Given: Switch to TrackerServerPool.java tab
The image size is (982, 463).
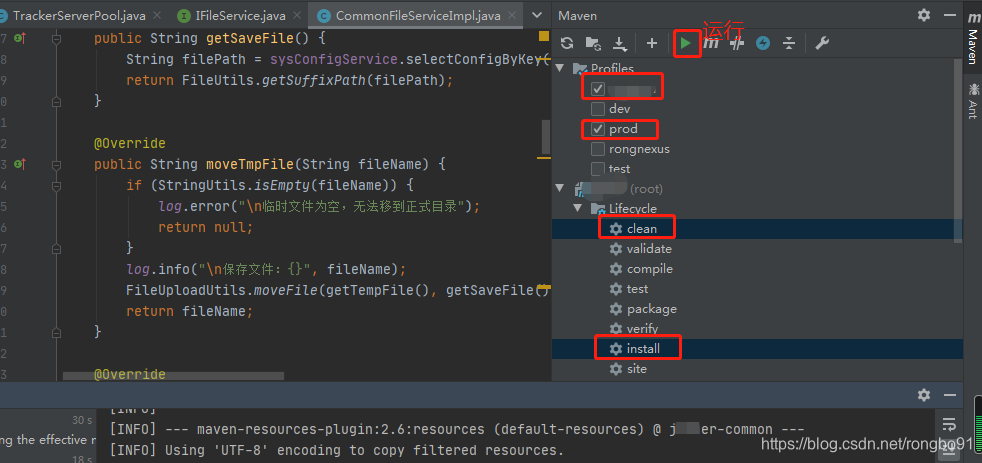Looking at the screenshot, I should [x=79, y=16].
